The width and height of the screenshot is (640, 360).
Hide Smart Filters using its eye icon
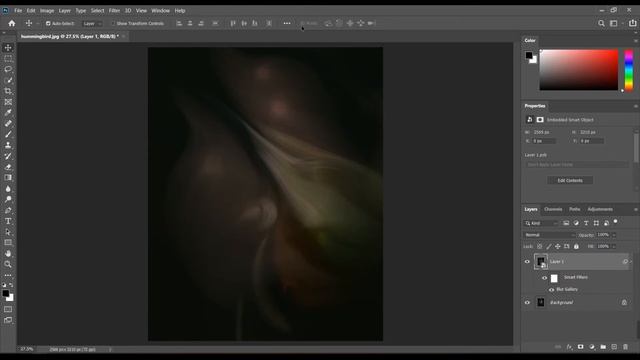coord(544,278)
